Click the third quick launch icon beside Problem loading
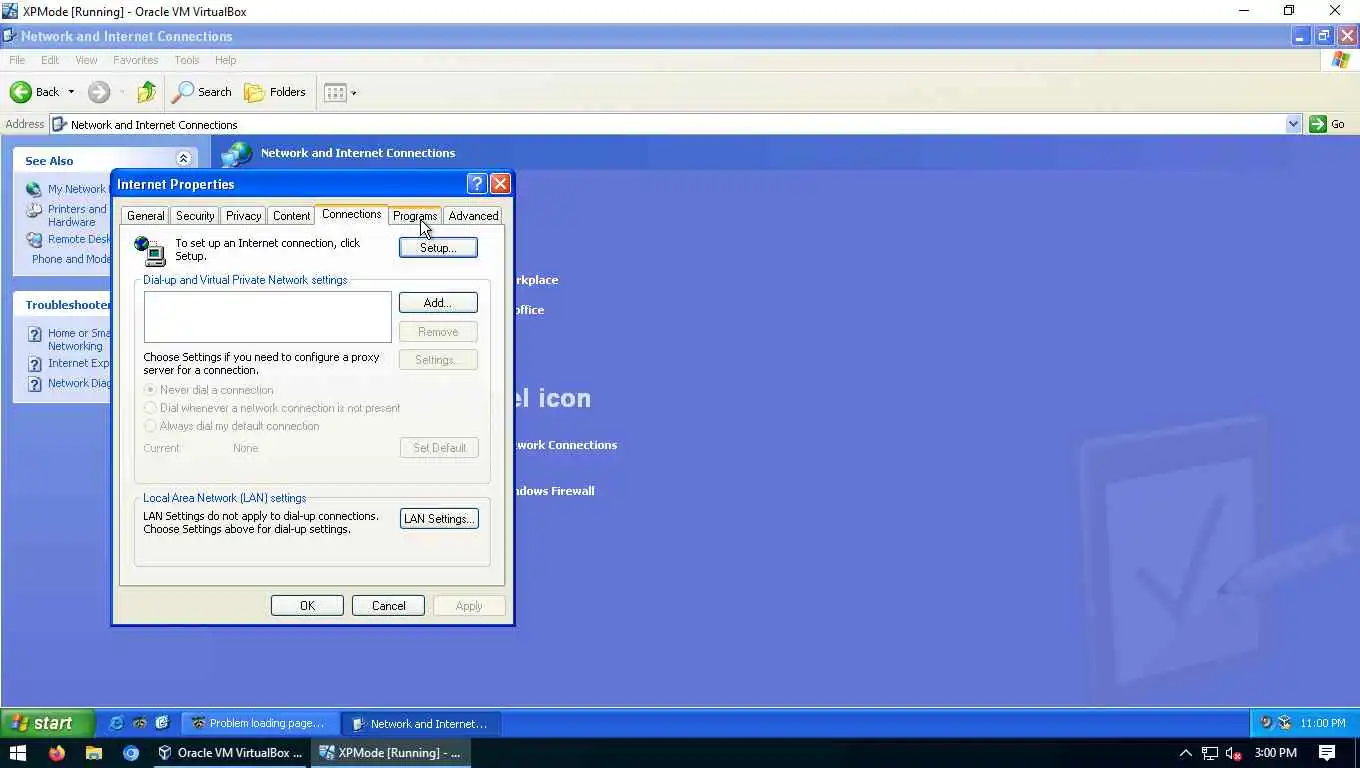This screenshot has height=768, width=1360. (x=162, y=723)
